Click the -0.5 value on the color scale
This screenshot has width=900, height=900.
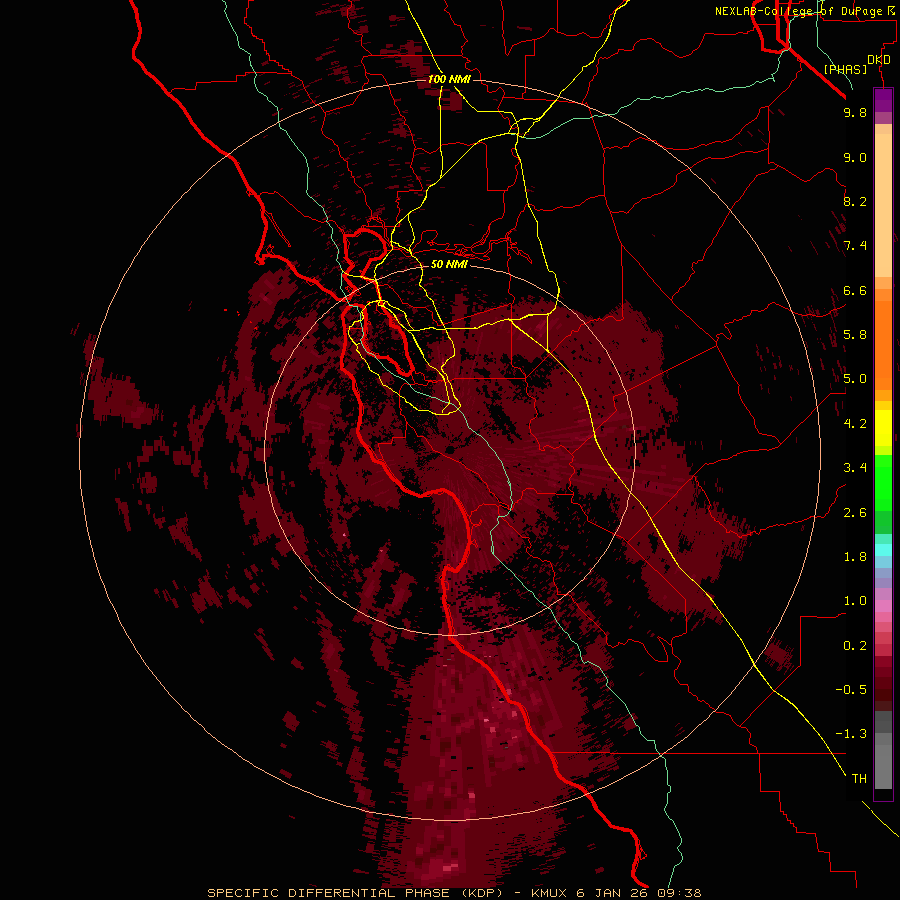click(851, 690)
